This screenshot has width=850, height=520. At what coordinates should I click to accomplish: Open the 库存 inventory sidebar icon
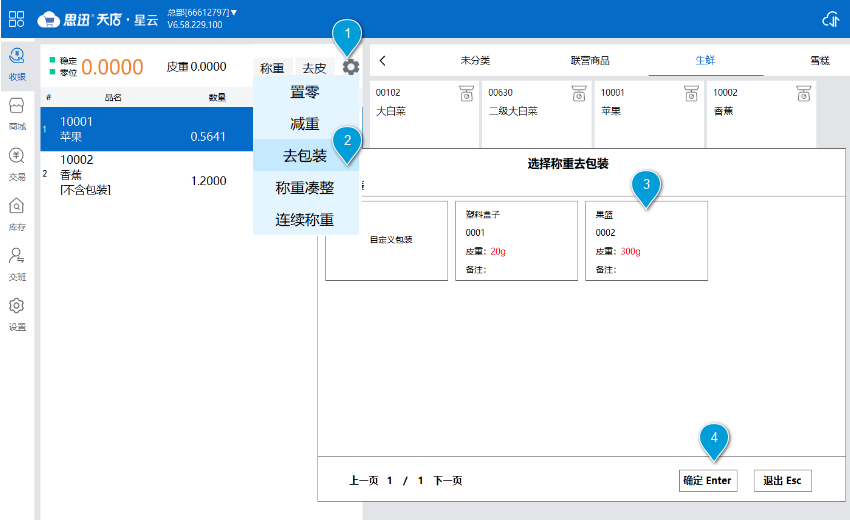coord(17,214)
